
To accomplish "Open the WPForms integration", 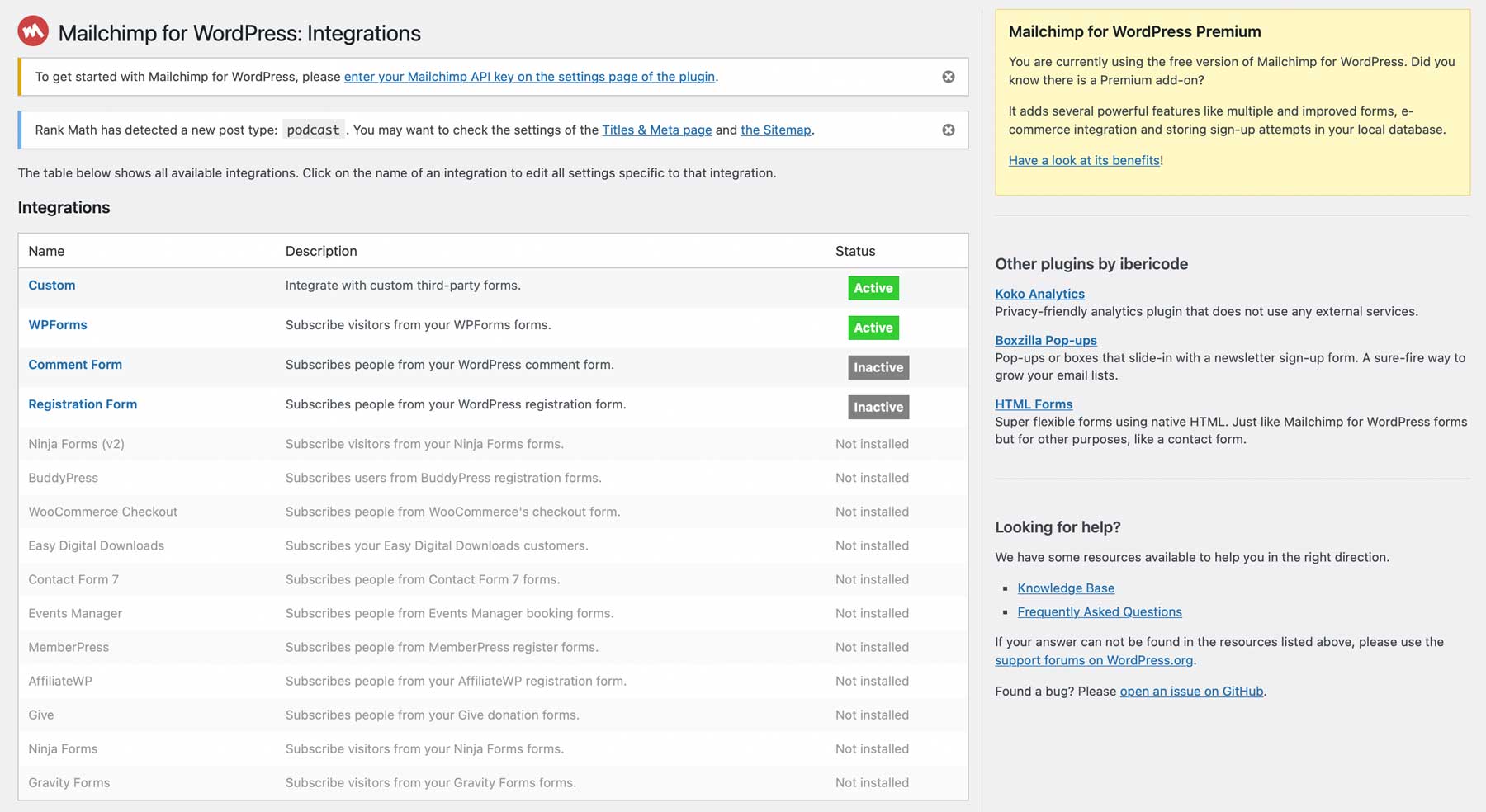I will tap(58, 325).
